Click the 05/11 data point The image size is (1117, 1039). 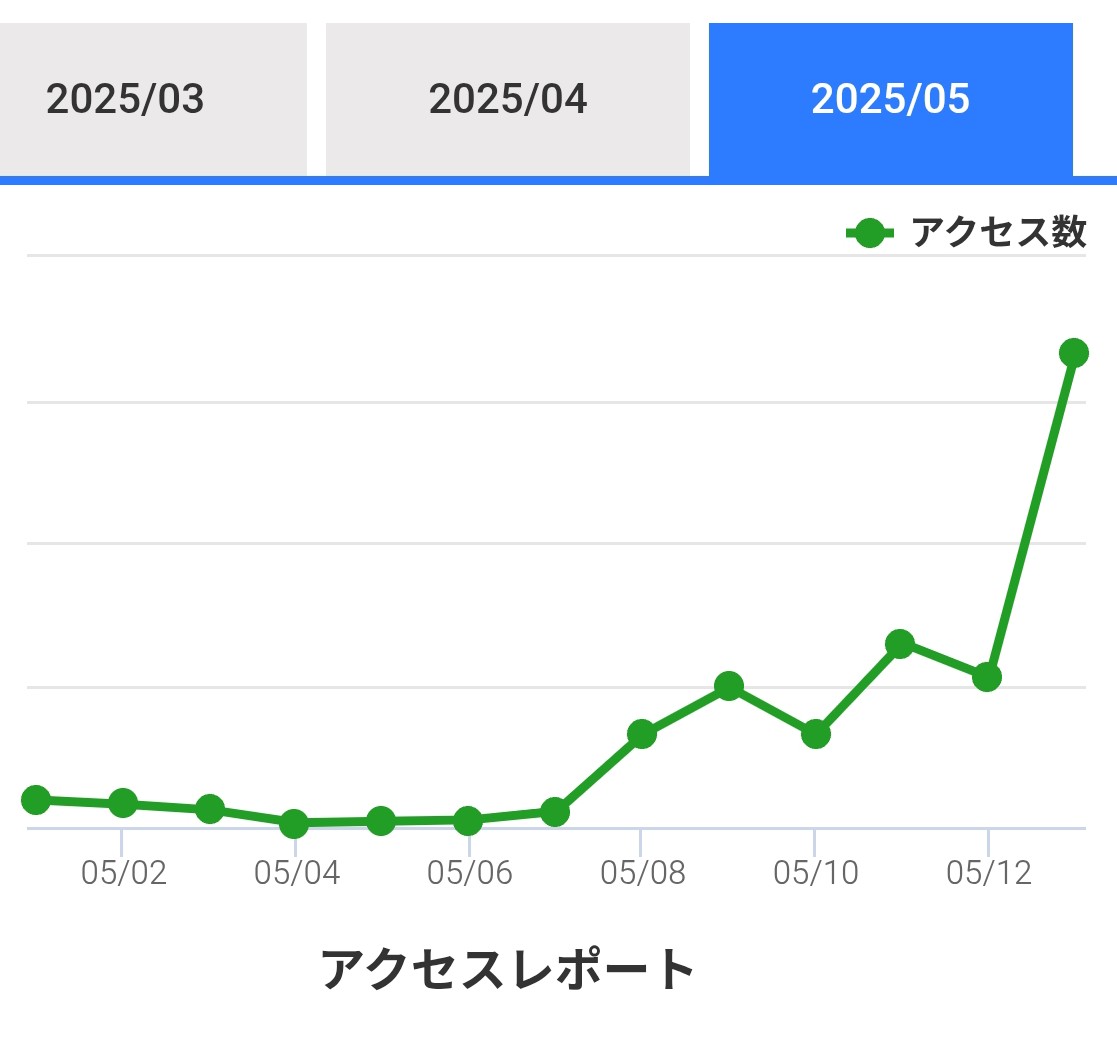pos(900,644)
